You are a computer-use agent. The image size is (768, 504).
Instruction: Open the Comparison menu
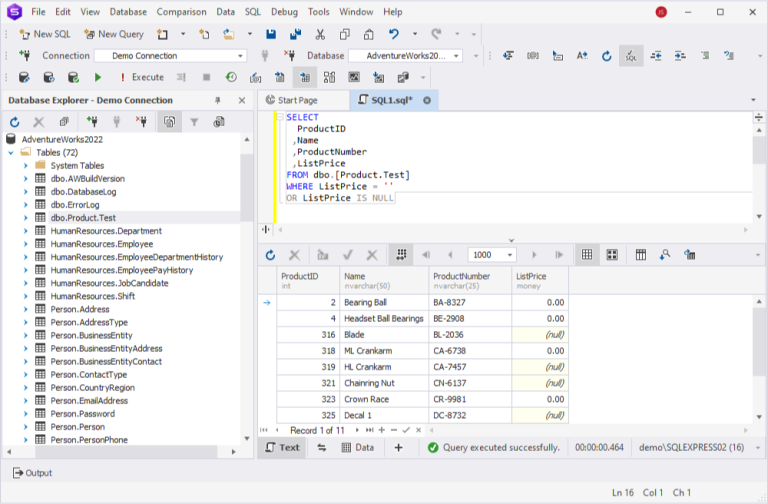(x=181, y=12)
